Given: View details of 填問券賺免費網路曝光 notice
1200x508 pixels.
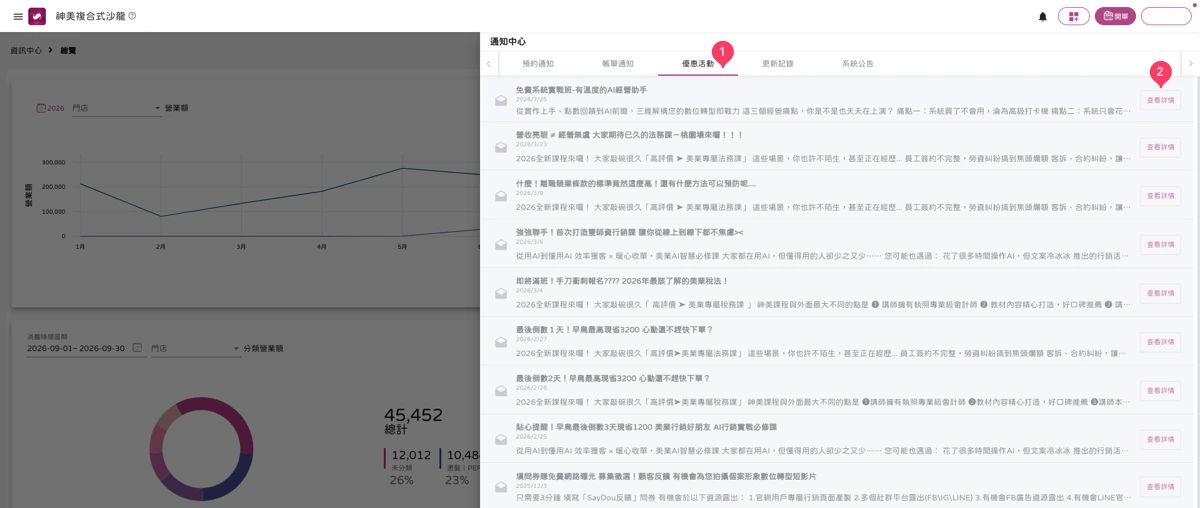Looking at the screenshot, I should 1160,487.
